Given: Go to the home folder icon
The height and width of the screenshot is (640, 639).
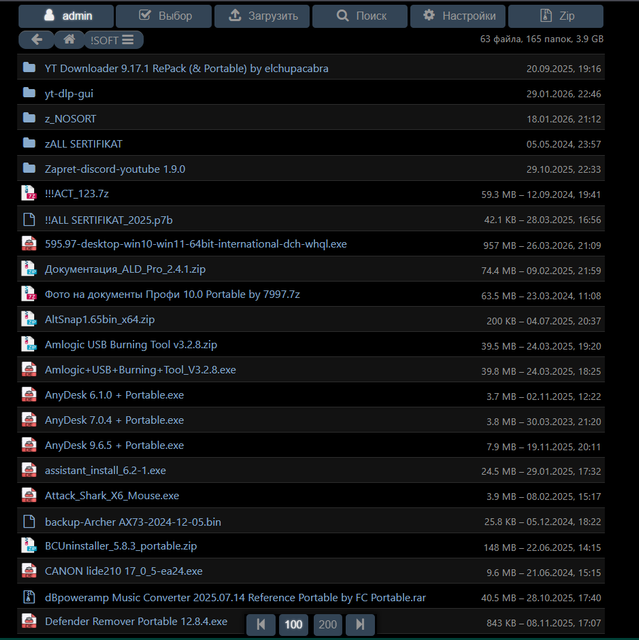Looking at the screenshot, I should tap(69, 40).
